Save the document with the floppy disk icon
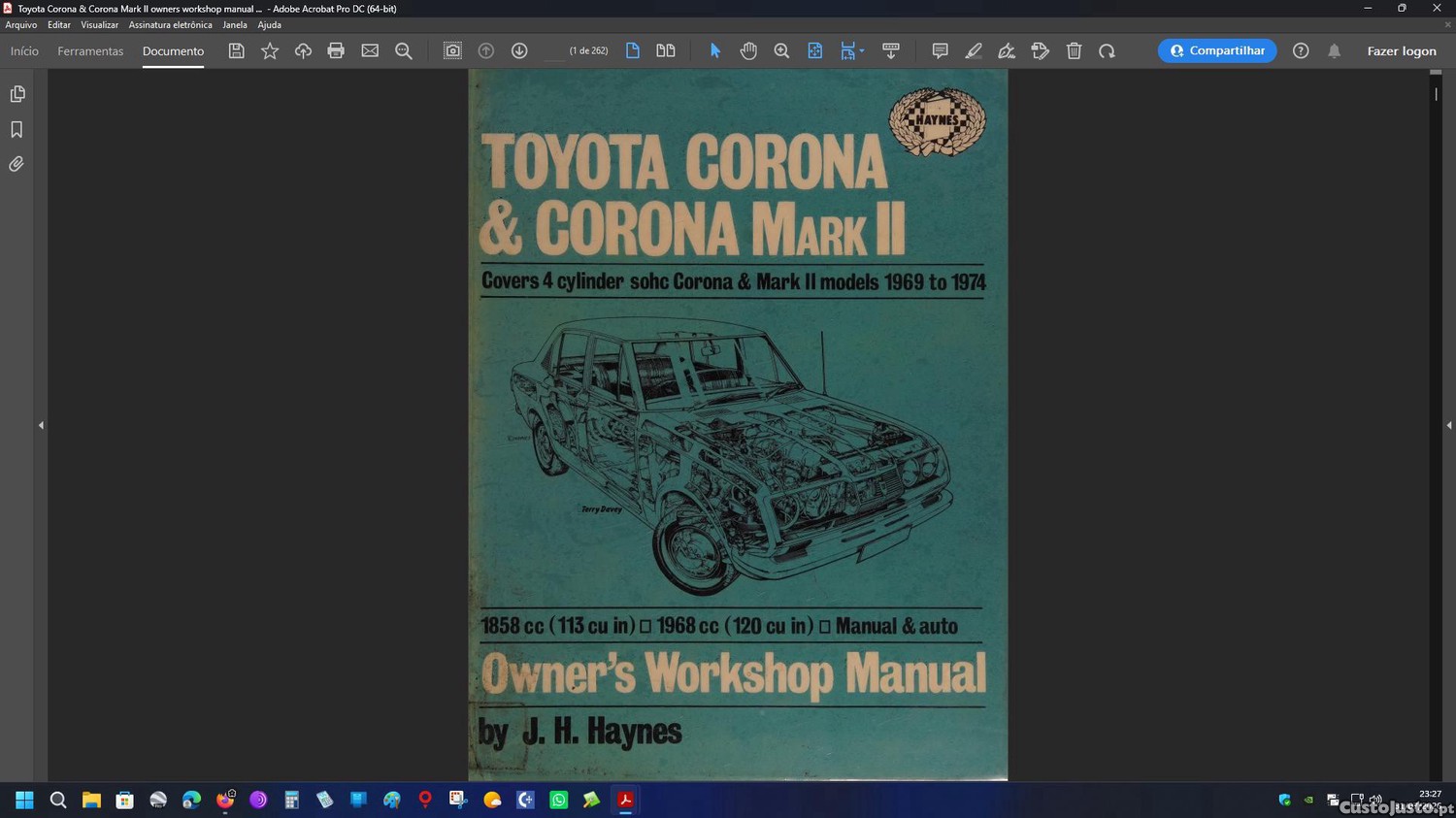Screen dimensions: 1456x818 coord(236,50)
